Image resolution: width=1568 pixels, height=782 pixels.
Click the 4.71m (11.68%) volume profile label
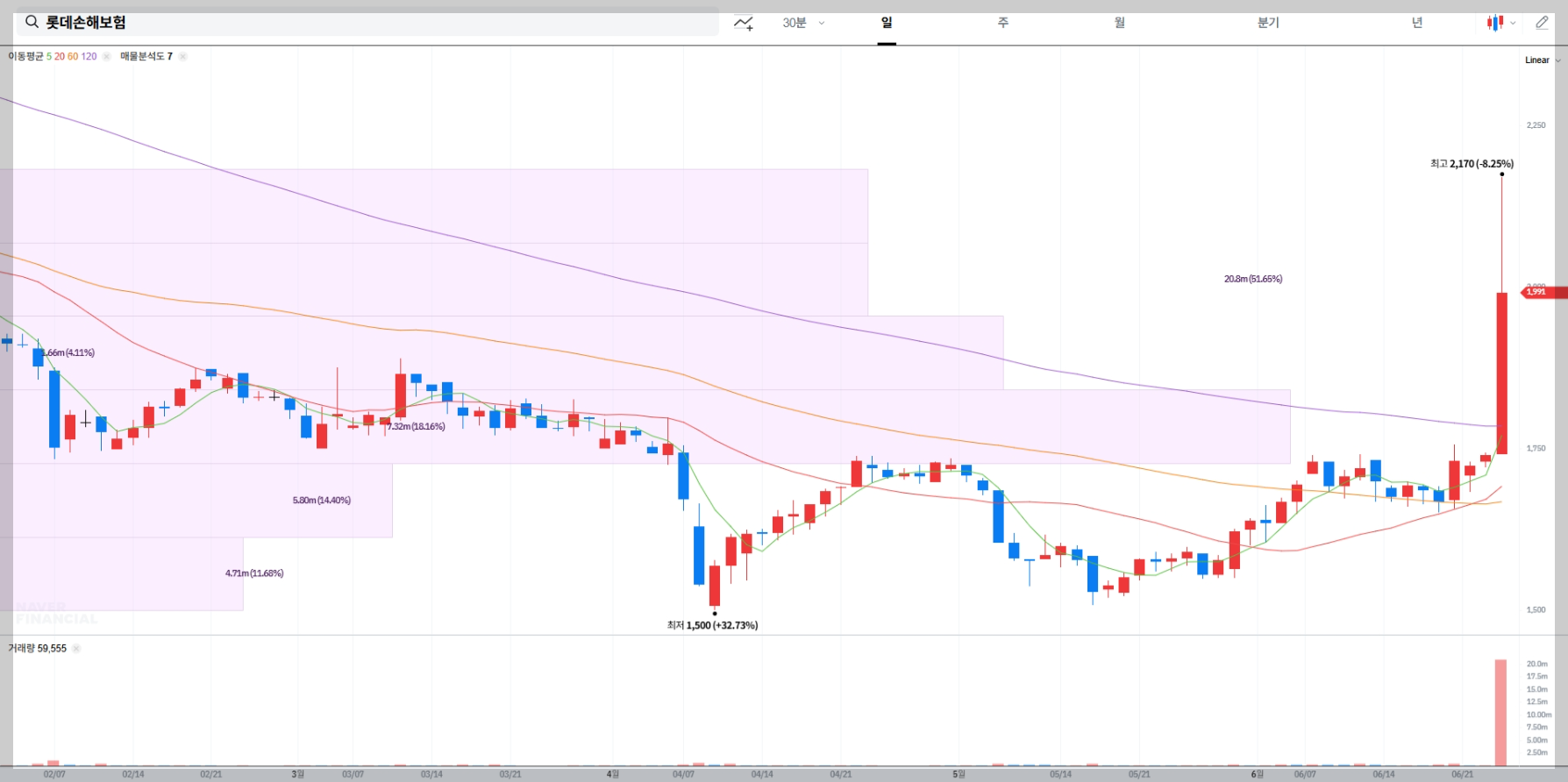[x=254, y=573]
